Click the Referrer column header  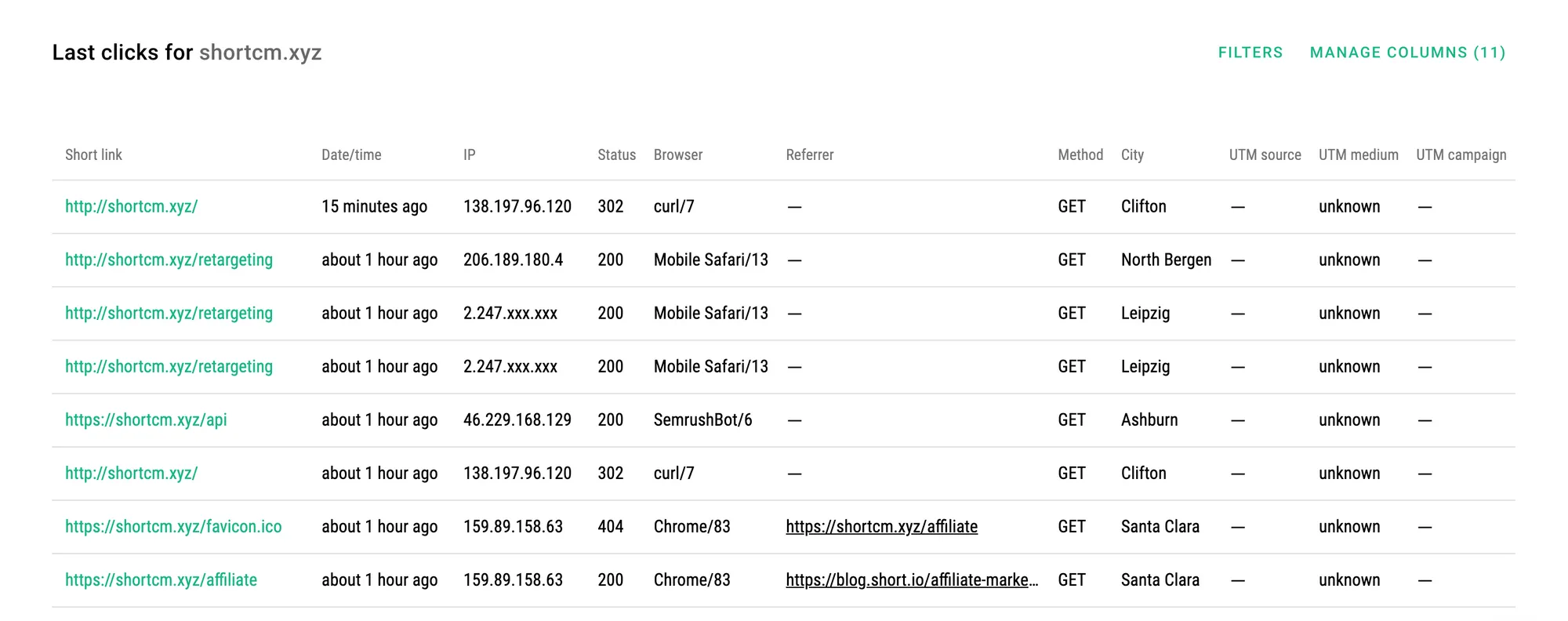tap(810, 154)
